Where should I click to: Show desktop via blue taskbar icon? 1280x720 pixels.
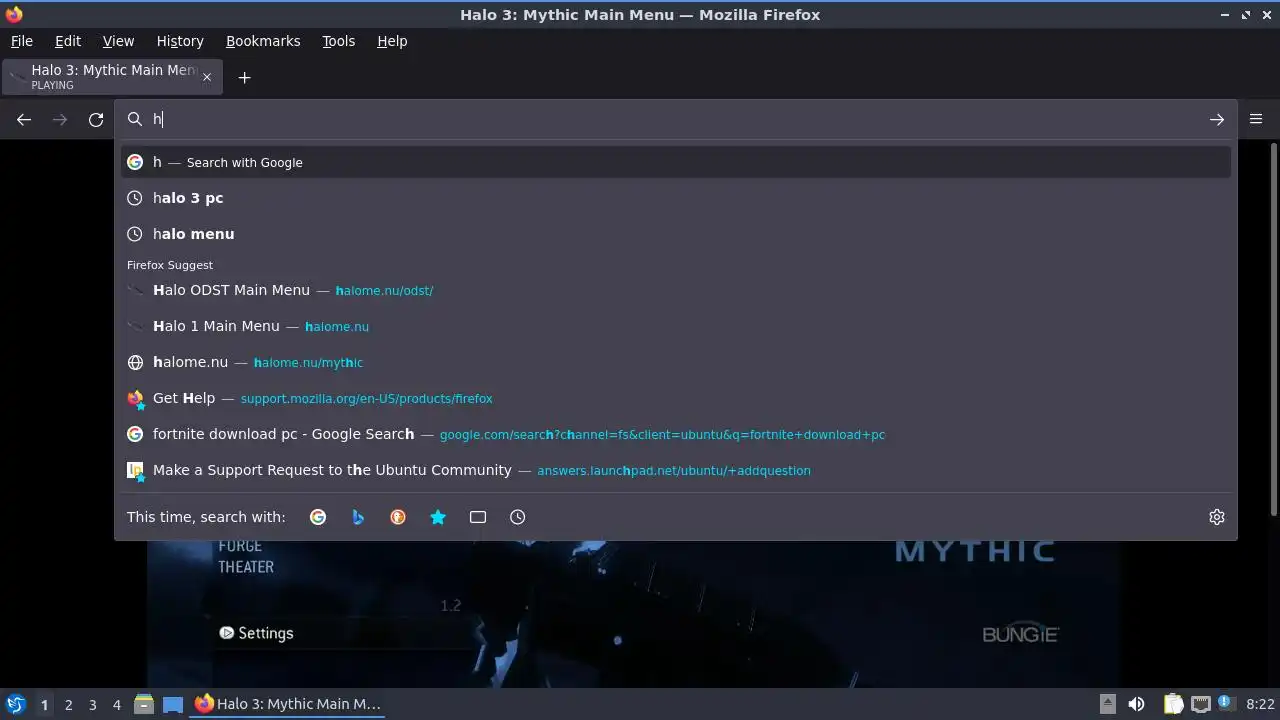click(172, 704)
